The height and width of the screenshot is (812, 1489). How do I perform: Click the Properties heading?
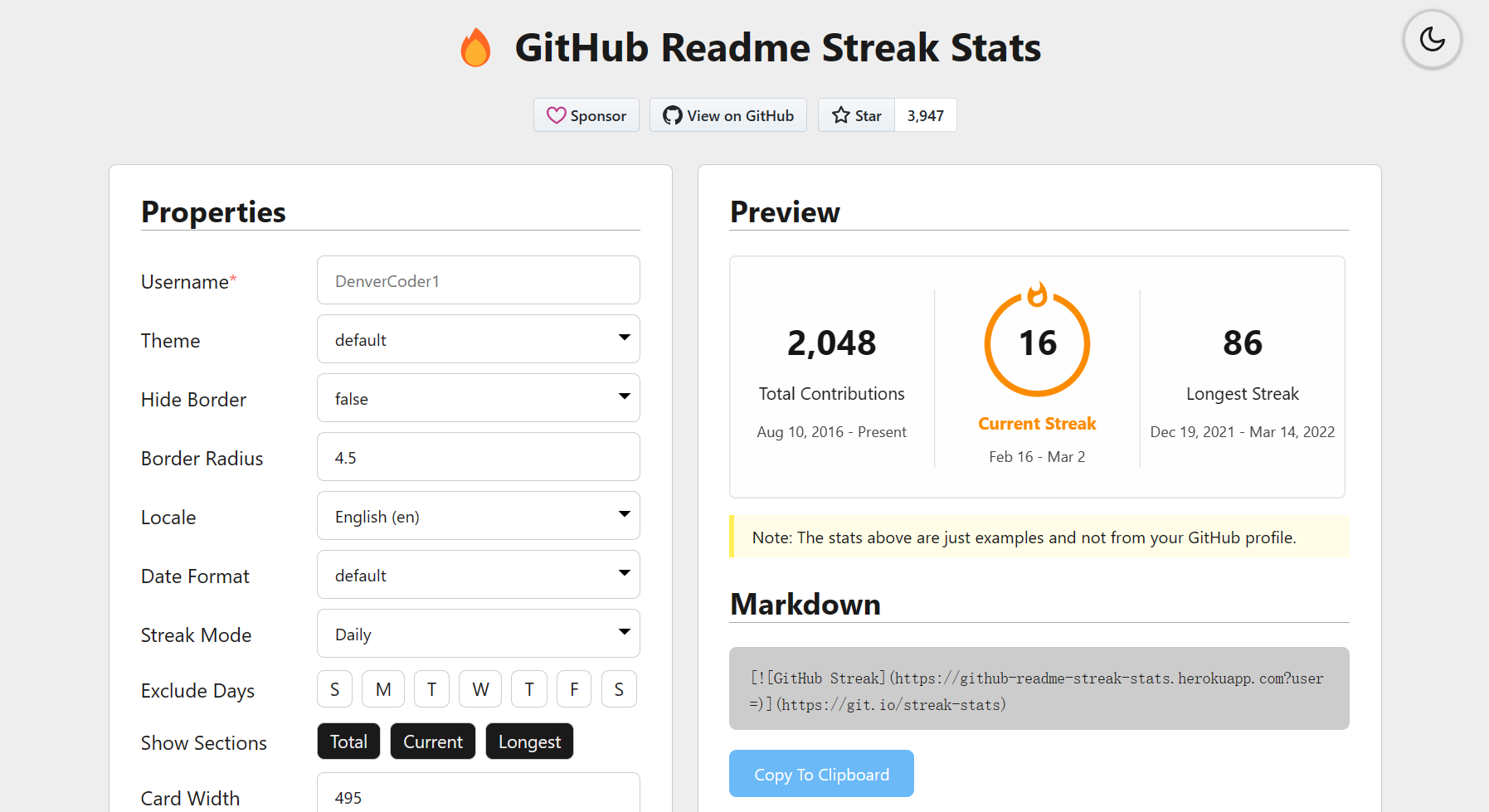coord(213,212)
